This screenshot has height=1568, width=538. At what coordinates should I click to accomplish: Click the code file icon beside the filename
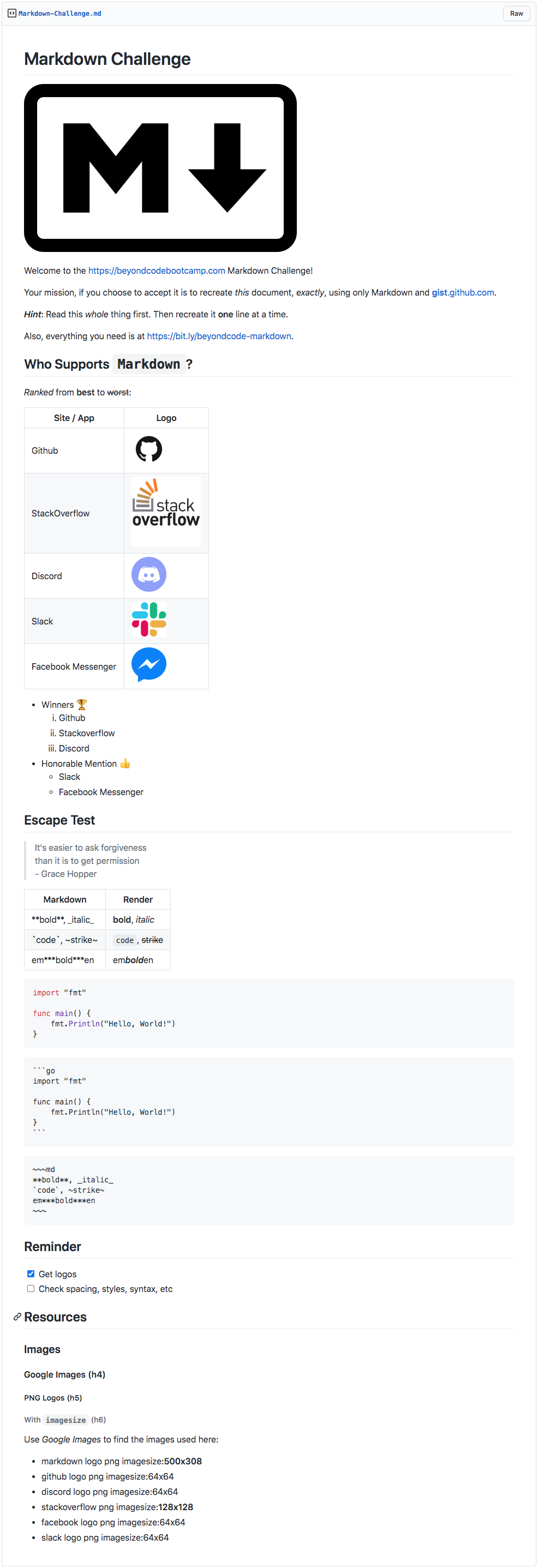(11, 13)
